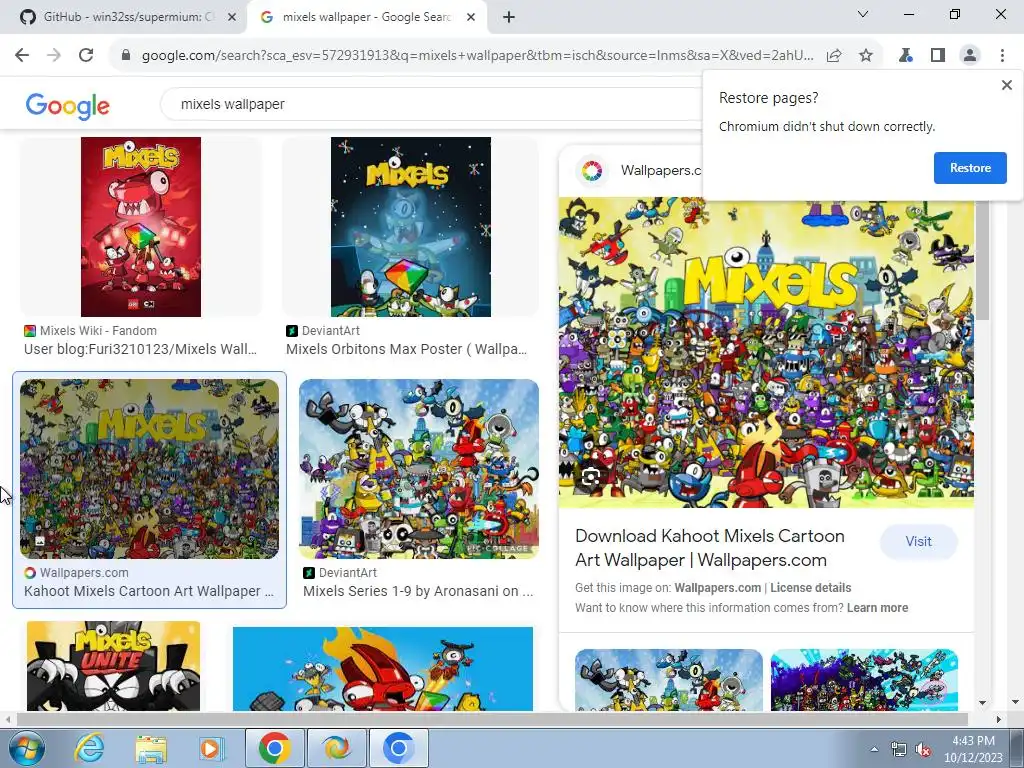This screenshot has width=1024, height=768.
Task: Close the GitHub supermium tab
Action: (x=232, y=18)
